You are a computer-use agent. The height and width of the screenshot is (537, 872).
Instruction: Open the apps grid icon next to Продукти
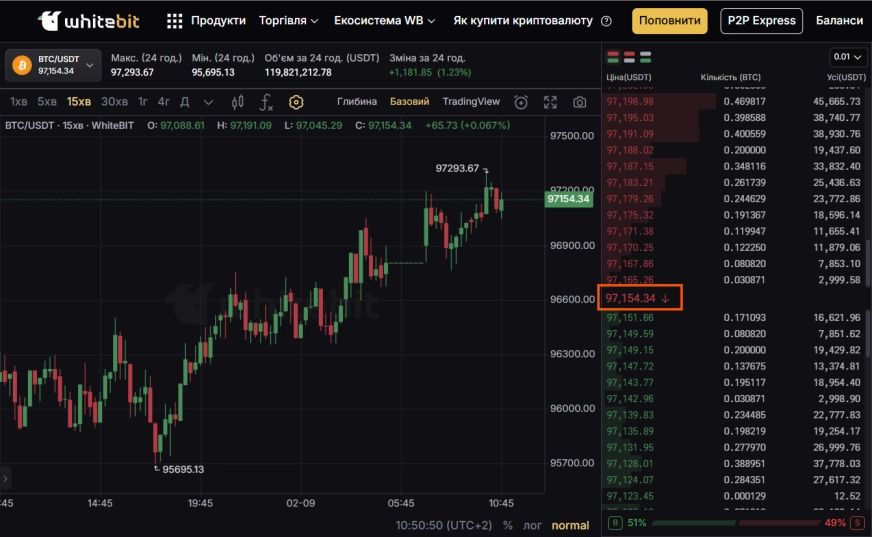pyautogui.click(x=175, y=21)
